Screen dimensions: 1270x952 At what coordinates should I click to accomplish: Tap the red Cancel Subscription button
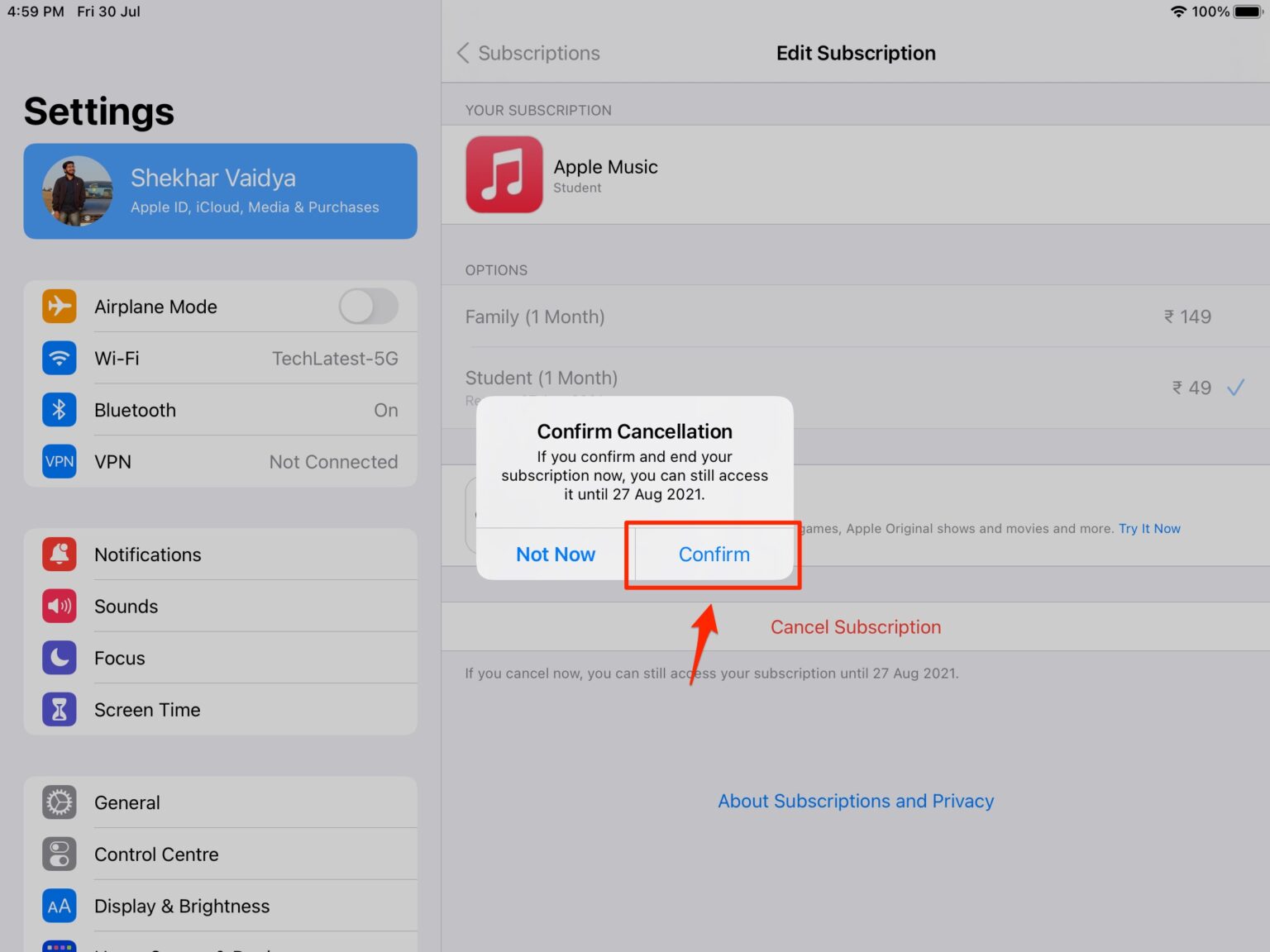(x=856, y=627)
